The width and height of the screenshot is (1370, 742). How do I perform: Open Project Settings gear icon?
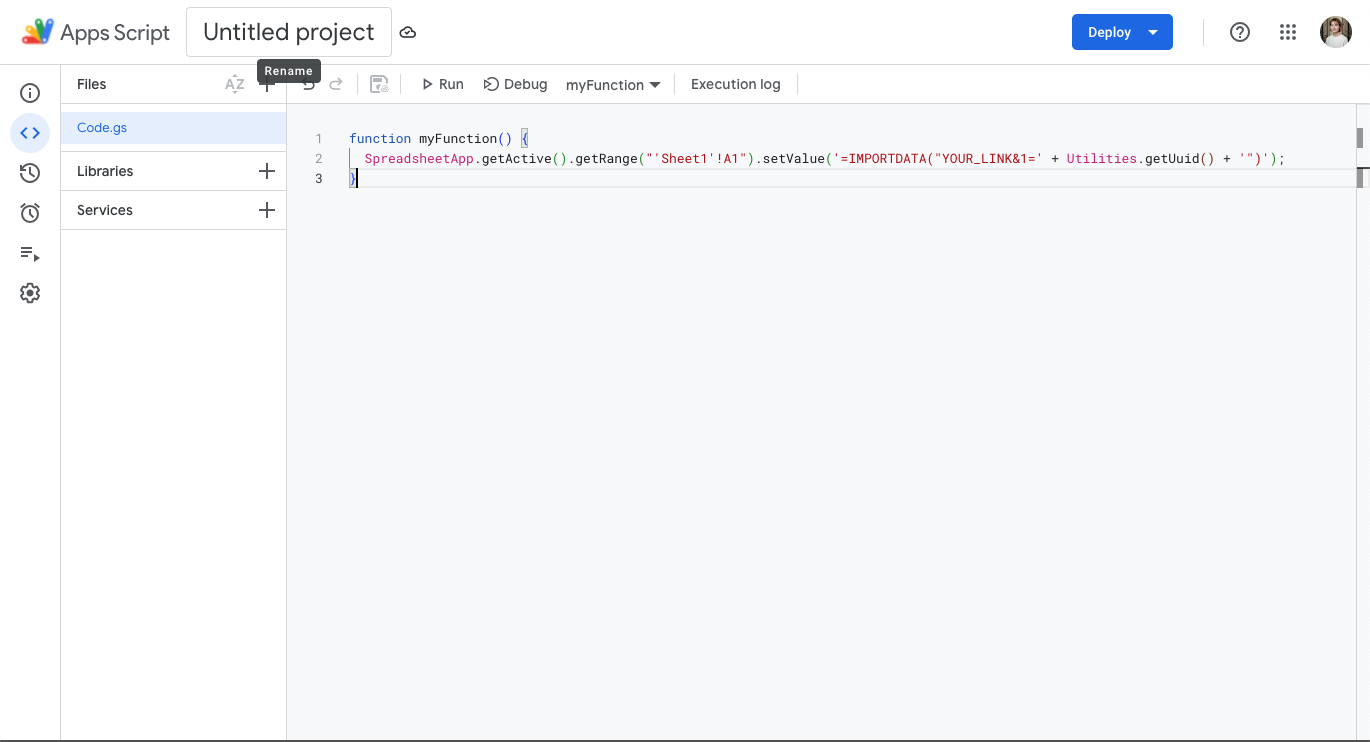point(30,293)
